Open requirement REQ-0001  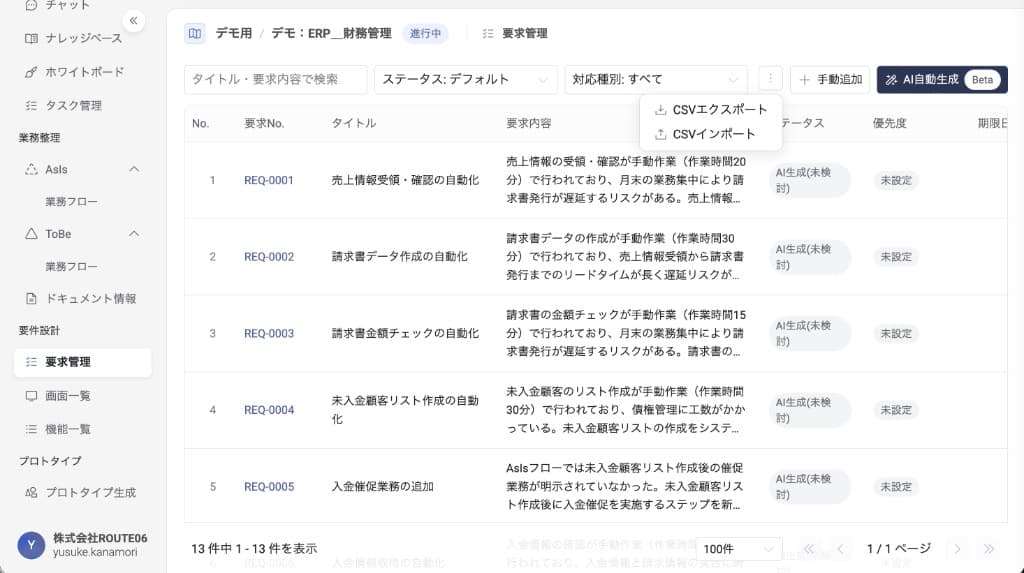click(269, 180)
